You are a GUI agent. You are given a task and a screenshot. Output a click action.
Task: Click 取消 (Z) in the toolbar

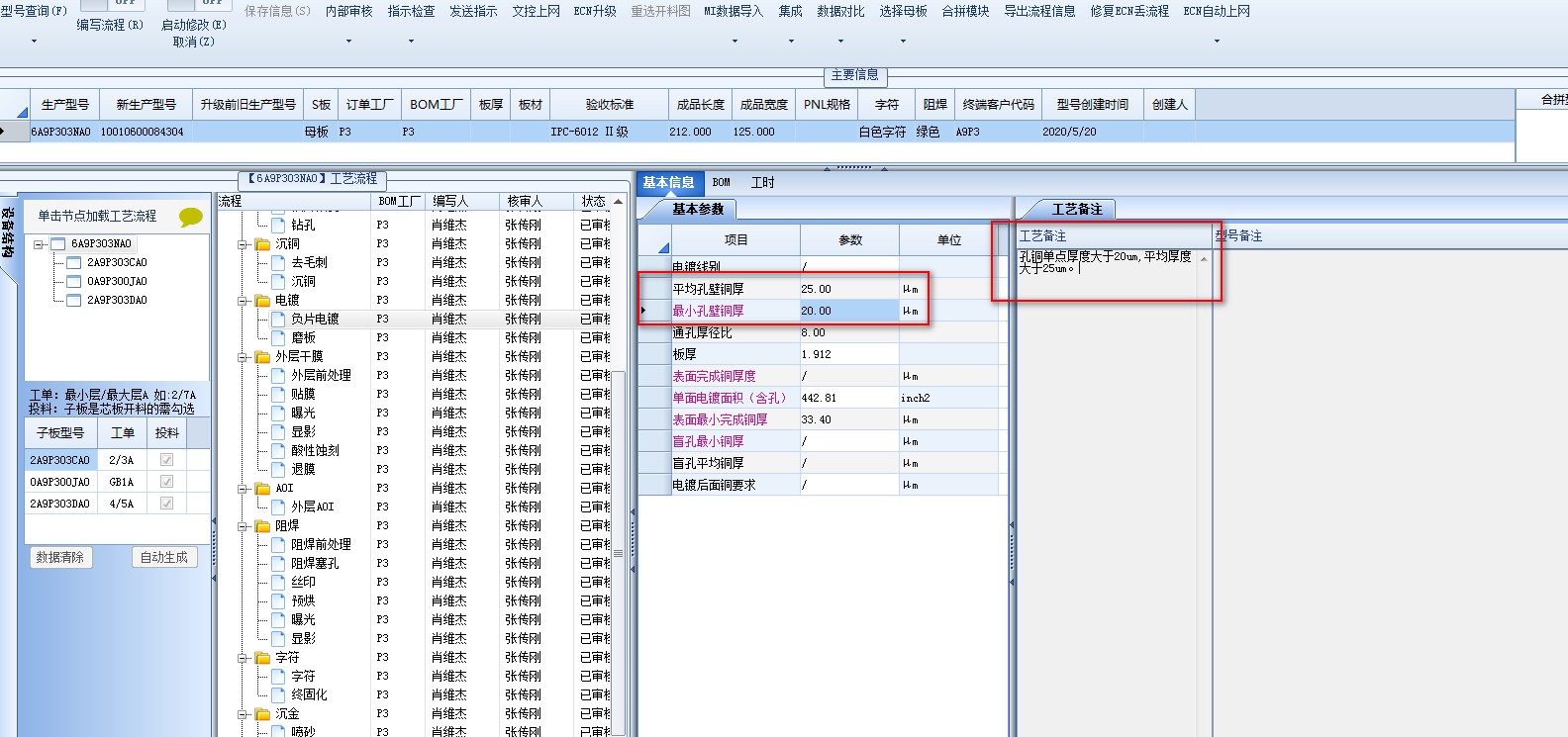tap(193, 43)
